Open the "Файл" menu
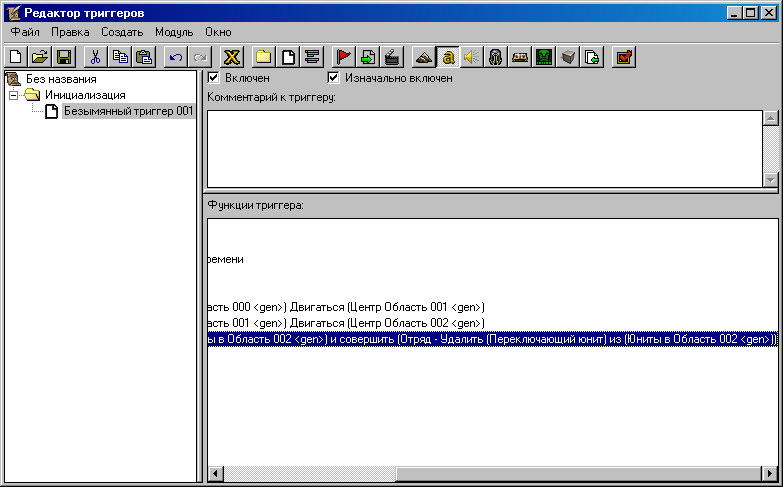Screen dimensions: 783x487 coord(25,32)
